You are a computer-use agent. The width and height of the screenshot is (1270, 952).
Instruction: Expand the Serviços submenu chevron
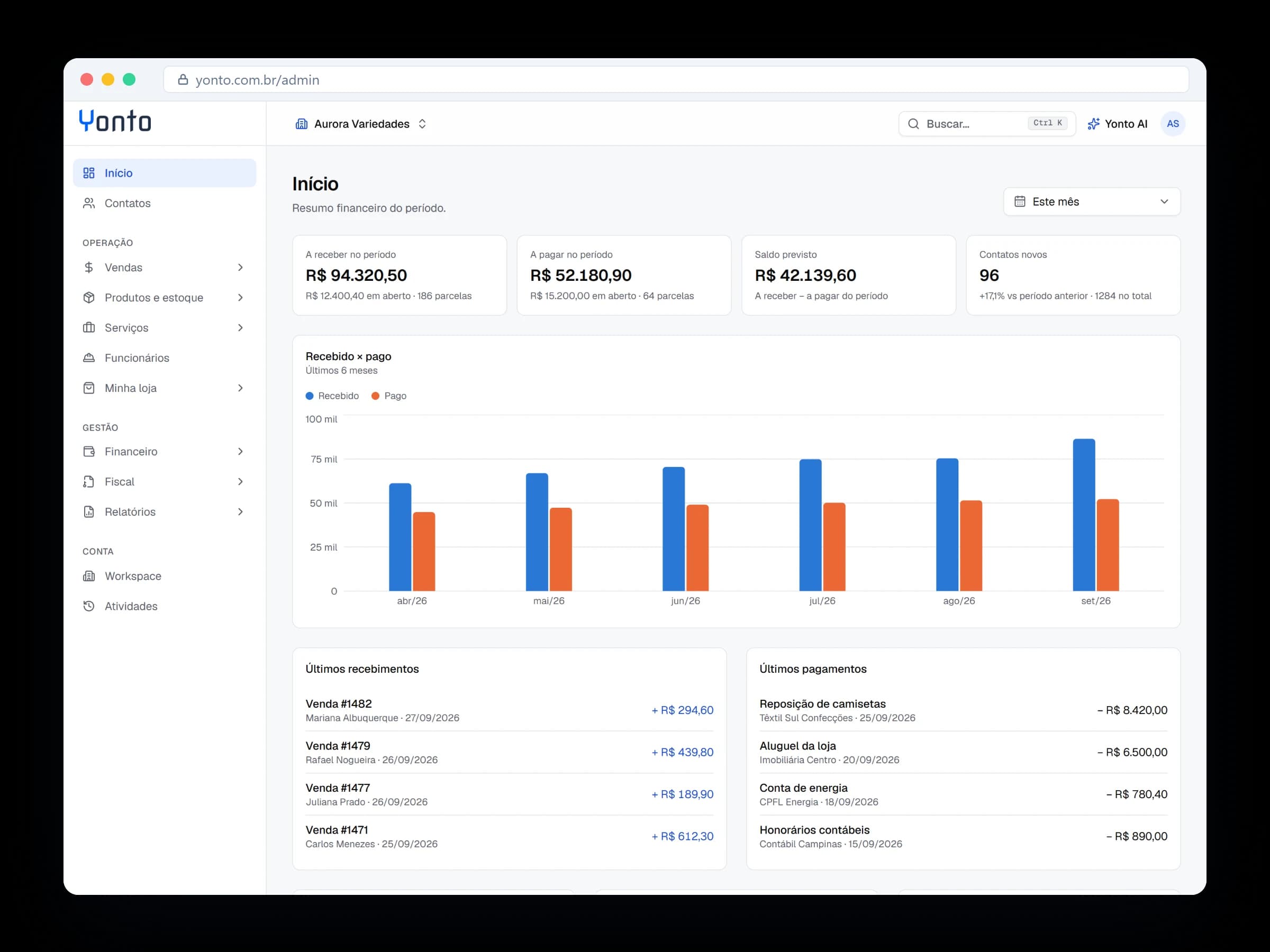241,328
